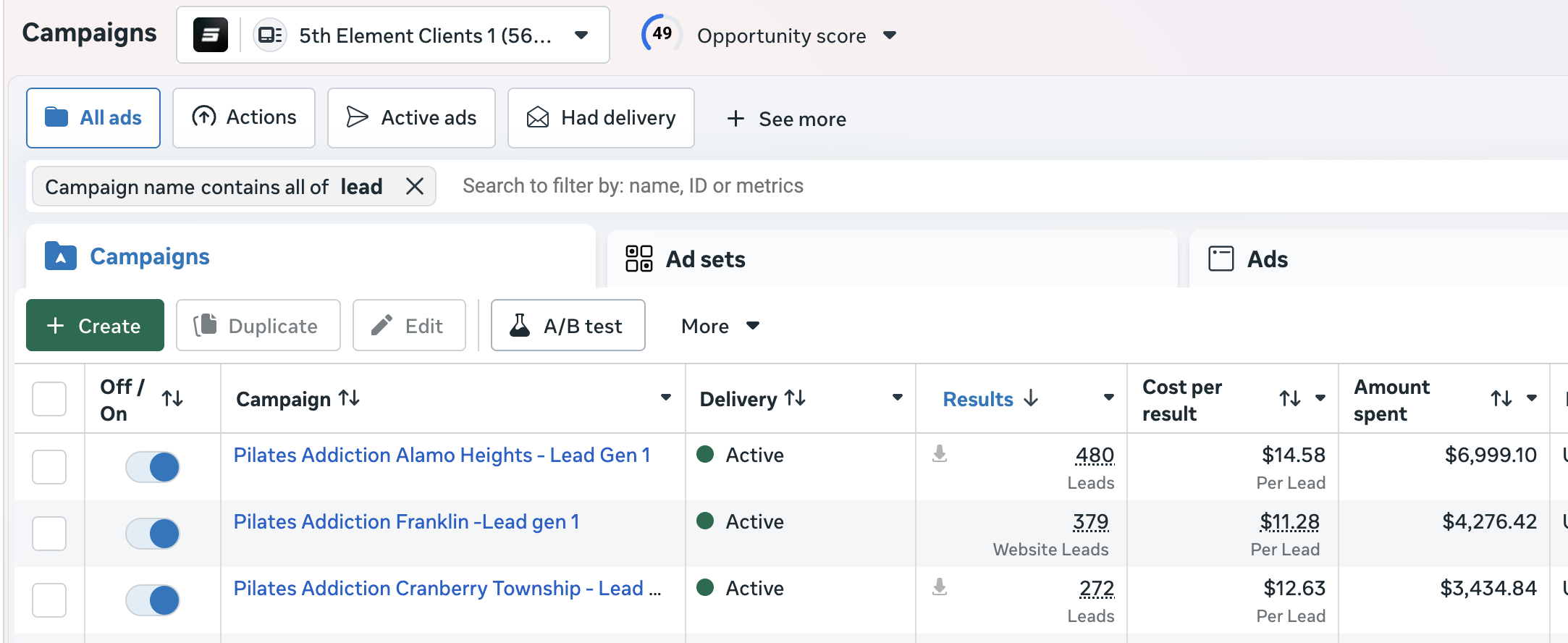1568x643 pixels.
Task: Click the $11.28 cost per lead value
Action: pos(1289,522)
